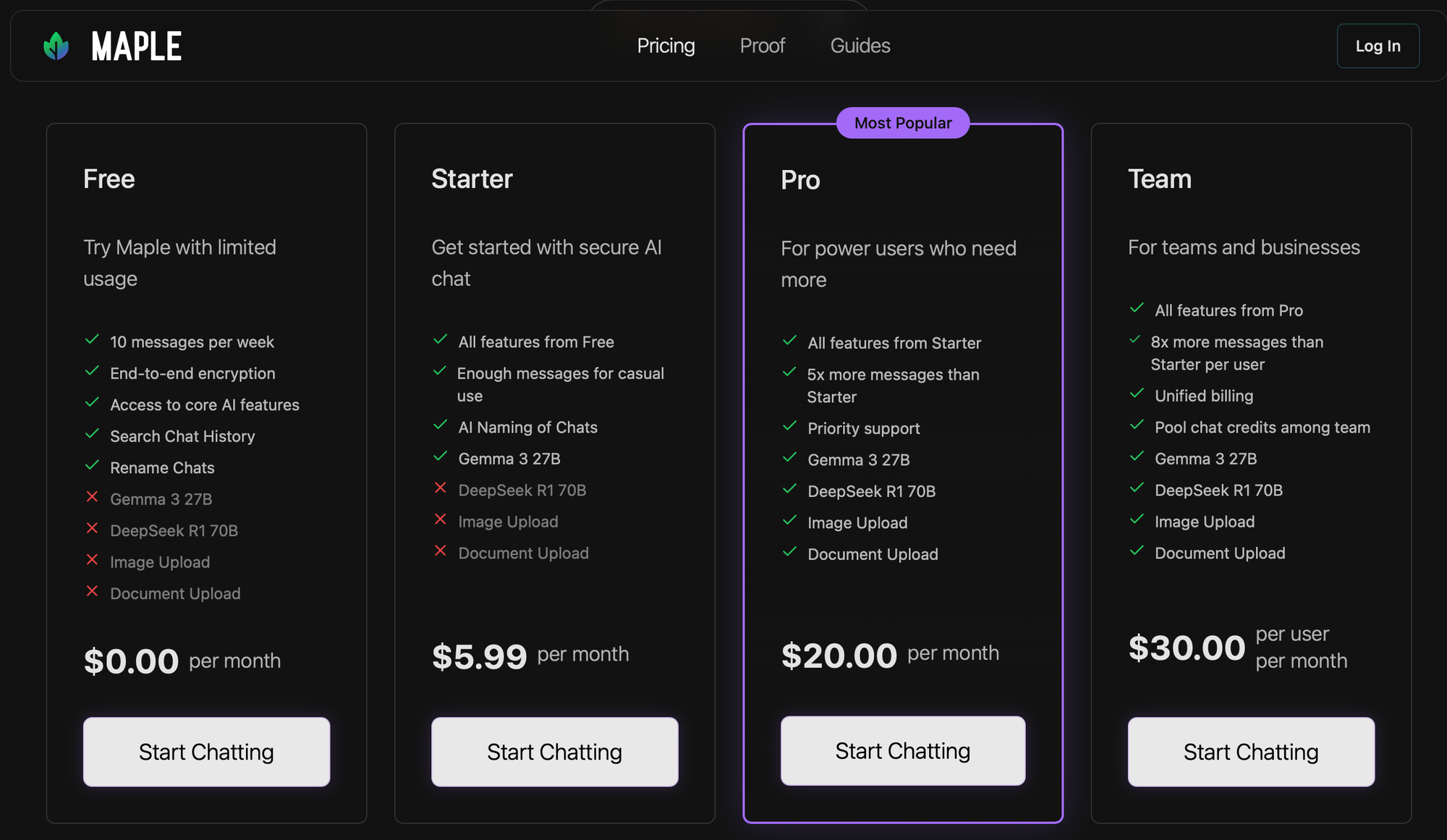Click the red X beside Free plan Gemma 3 27B
The height and width of the screenshot is (840, 1447).
92,497
